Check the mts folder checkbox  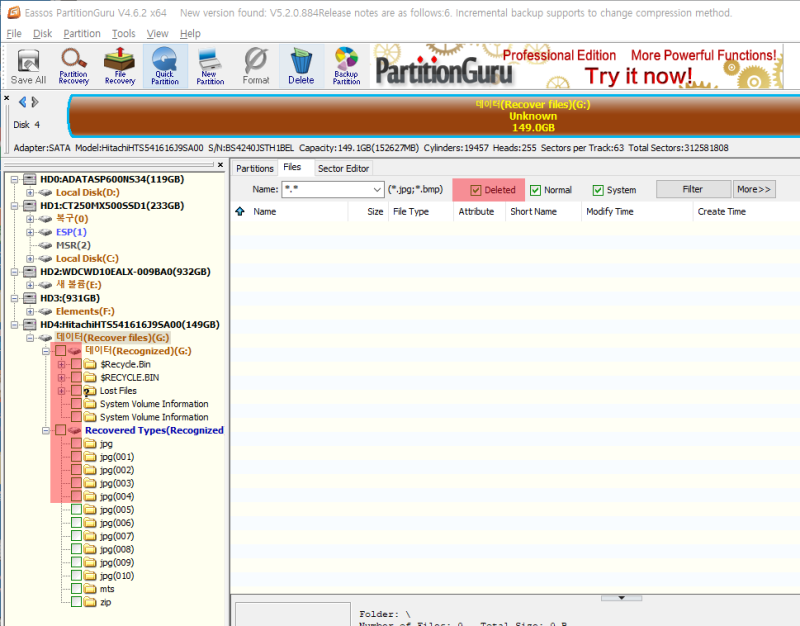pos(77,589)
